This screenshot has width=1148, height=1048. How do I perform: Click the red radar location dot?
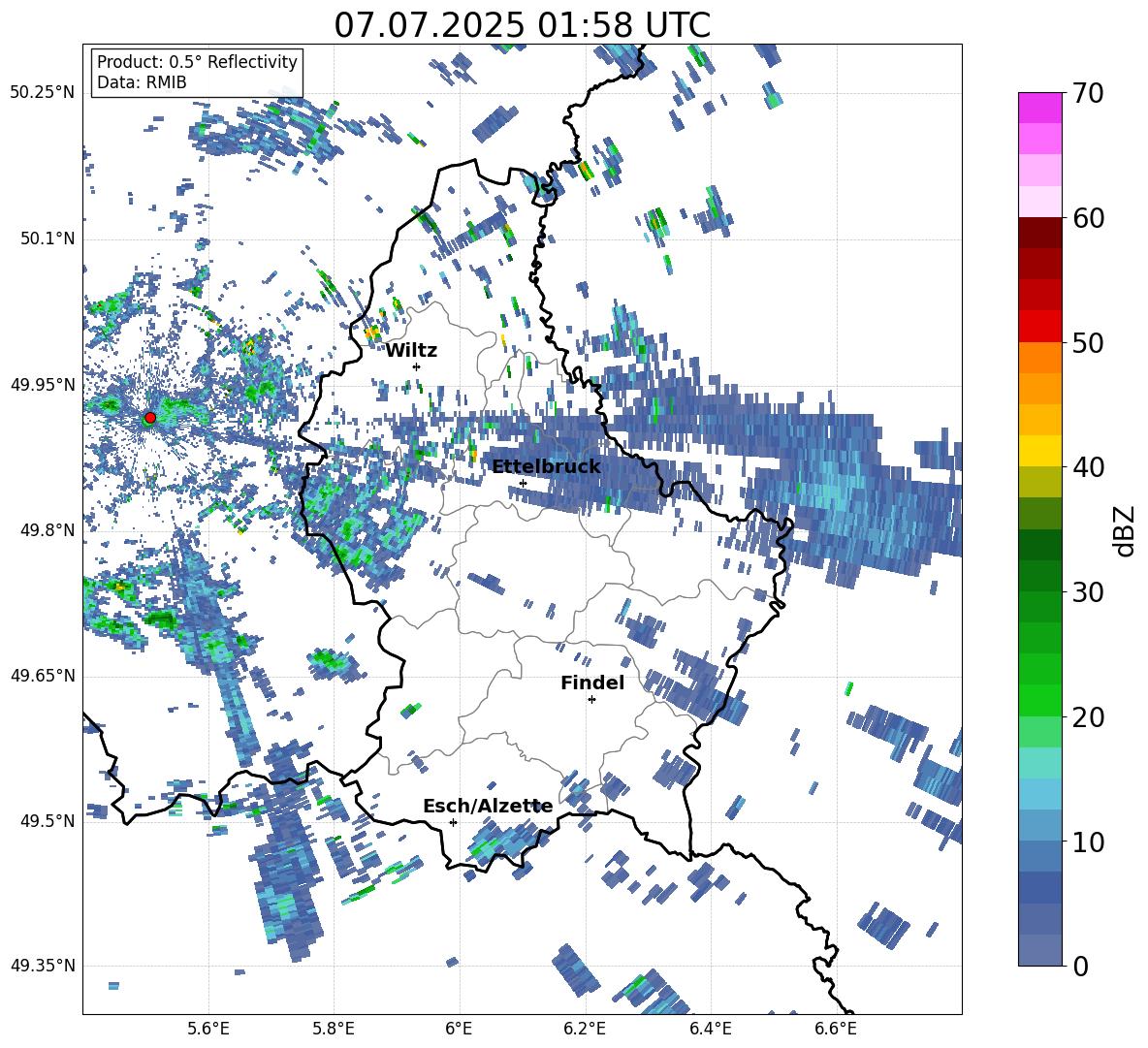click(150, 417)
